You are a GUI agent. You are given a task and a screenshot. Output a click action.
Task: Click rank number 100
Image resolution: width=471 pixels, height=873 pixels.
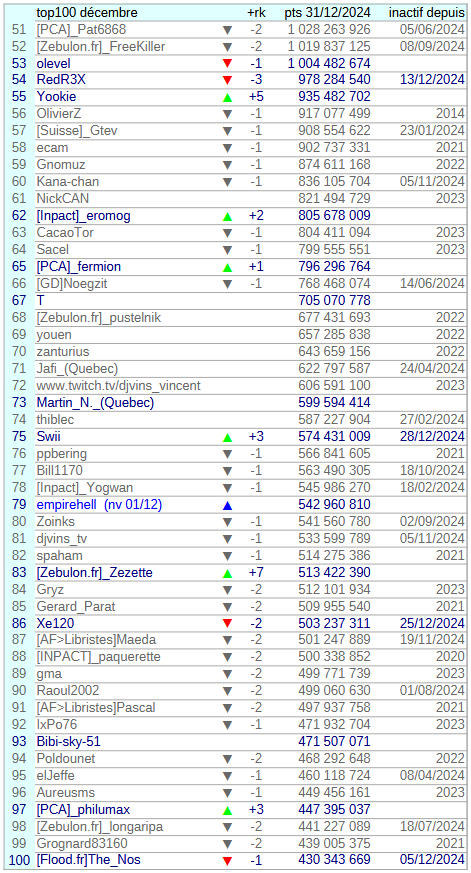pyautogui.click(x=19, y=860)
